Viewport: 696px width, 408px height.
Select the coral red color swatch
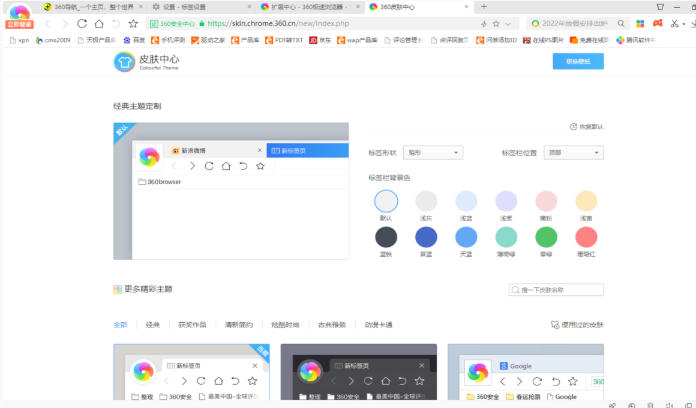click(x=586, y=237)
